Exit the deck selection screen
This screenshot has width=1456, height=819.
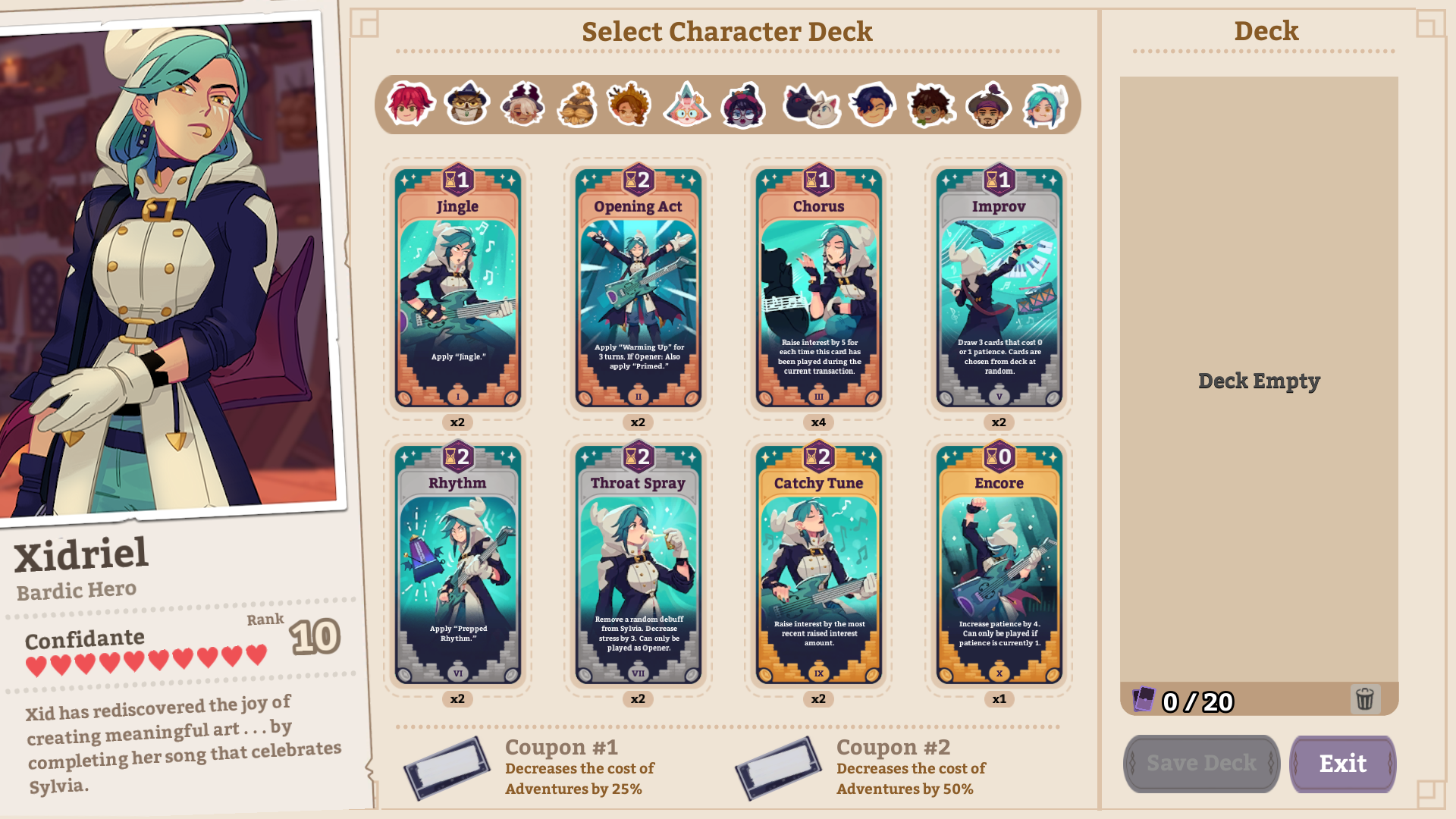click(x=1343, y=764)
